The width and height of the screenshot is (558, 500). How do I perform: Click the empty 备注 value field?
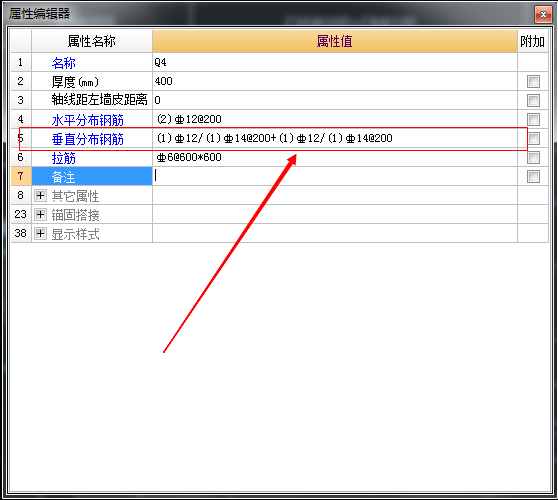[x=335, y=176]
